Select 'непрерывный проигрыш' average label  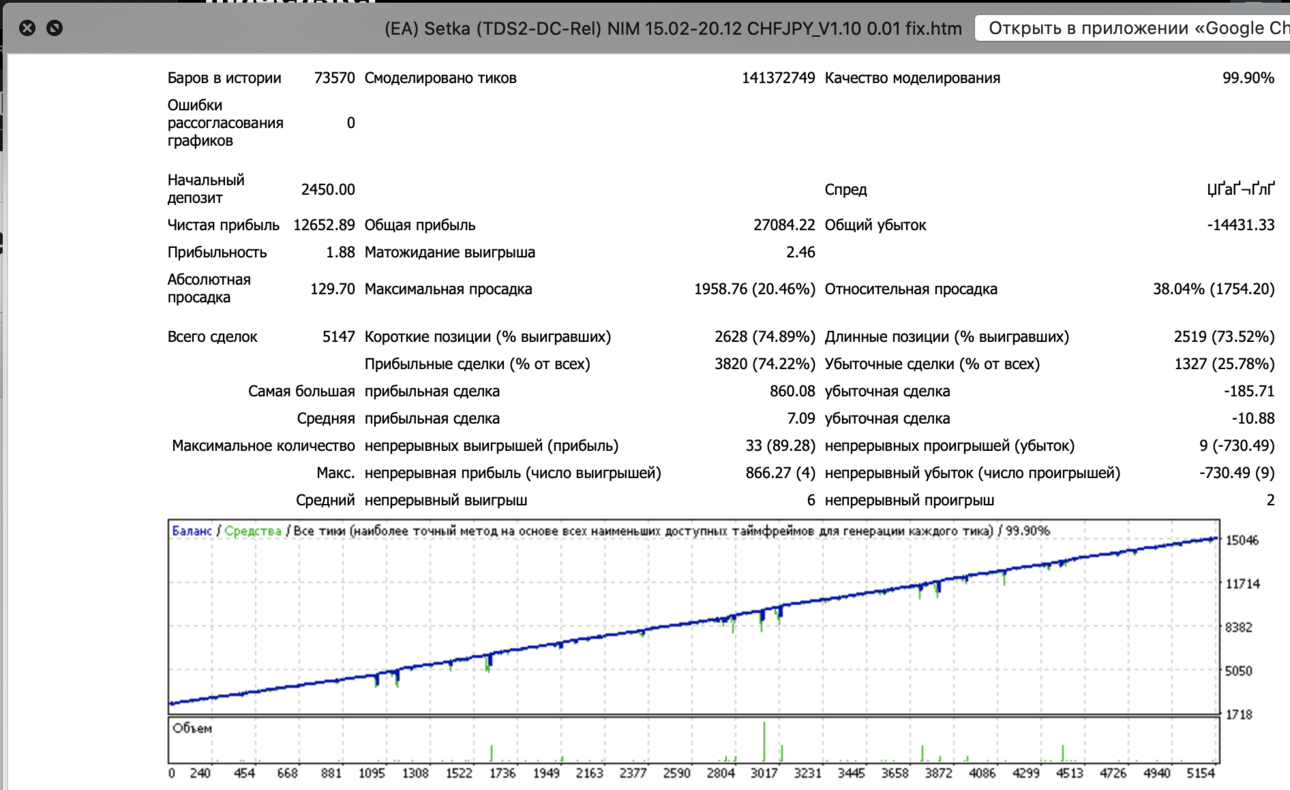(x=909, y=500)
